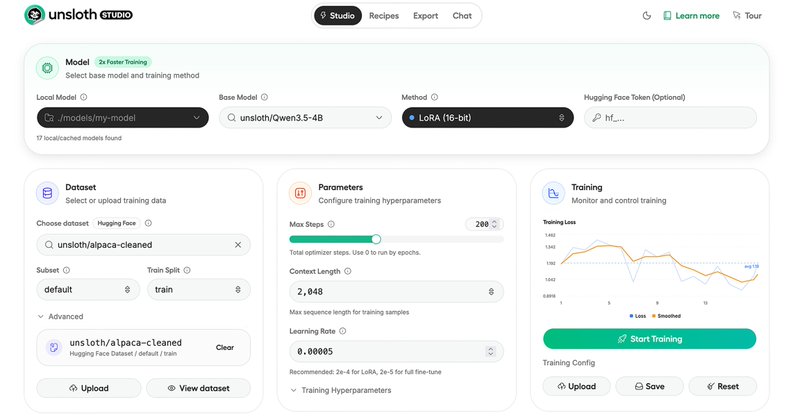Screen dimensions: 800x419
Task: Open the Train Split train dropdown
Action: 198,289
